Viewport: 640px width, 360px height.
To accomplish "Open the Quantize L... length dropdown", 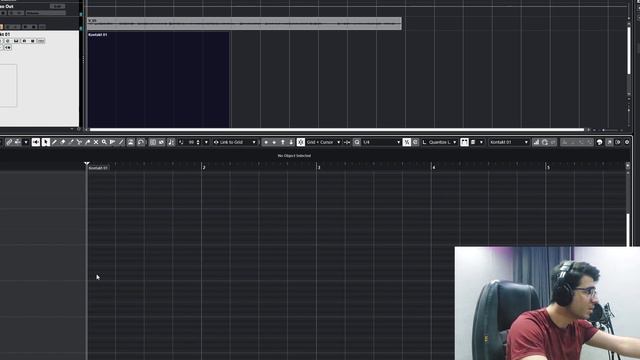I will 439,142.
